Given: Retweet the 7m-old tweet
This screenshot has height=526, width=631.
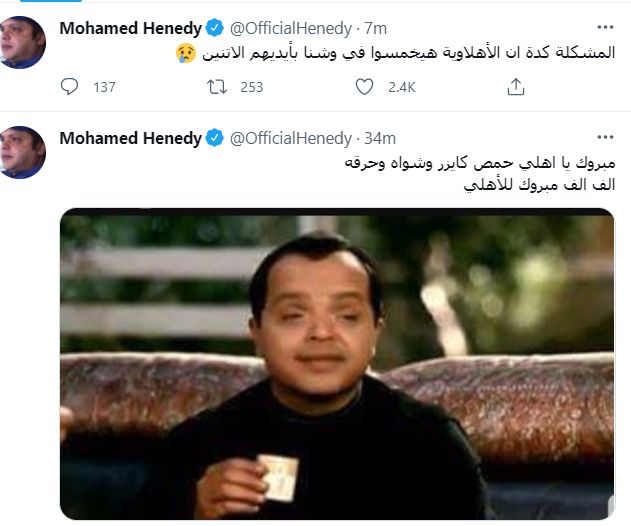Looking at the screenshot, I should [x=217, y=87].
